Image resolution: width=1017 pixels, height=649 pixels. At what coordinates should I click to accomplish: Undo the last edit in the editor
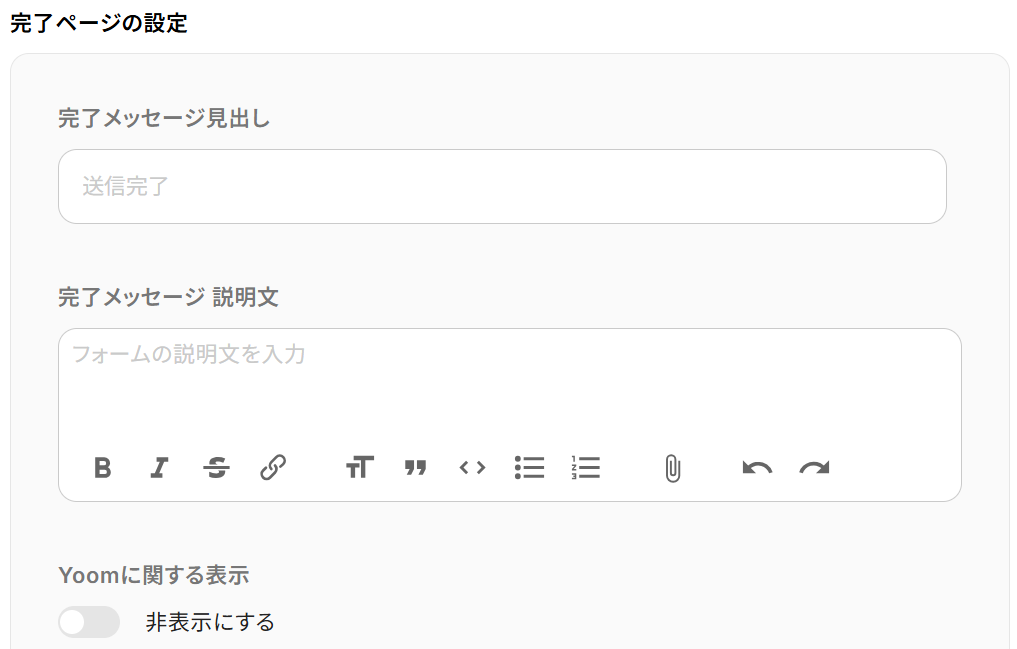tap(758, 467)
